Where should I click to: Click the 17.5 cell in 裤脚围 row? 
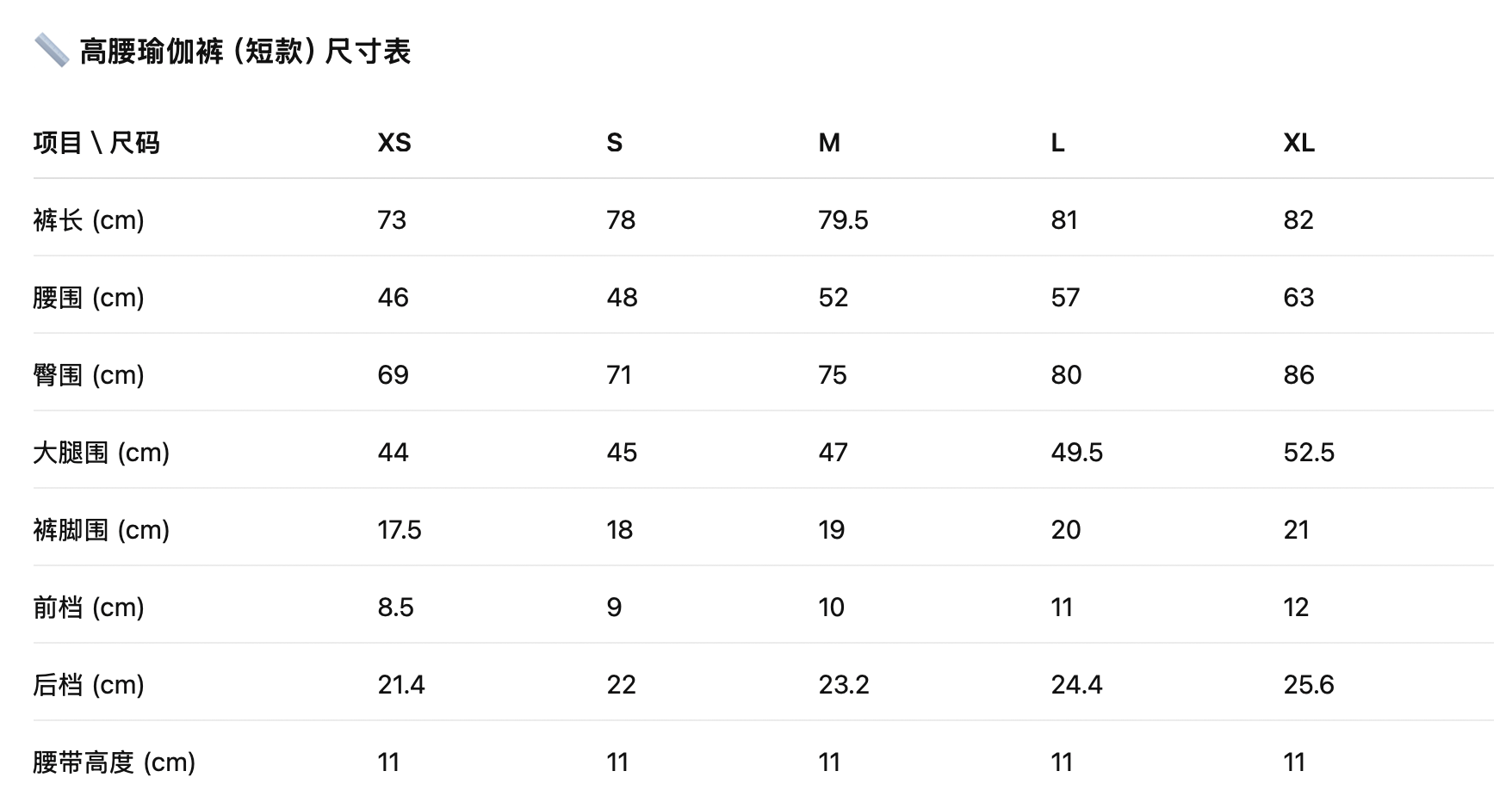tap(400, 530)
